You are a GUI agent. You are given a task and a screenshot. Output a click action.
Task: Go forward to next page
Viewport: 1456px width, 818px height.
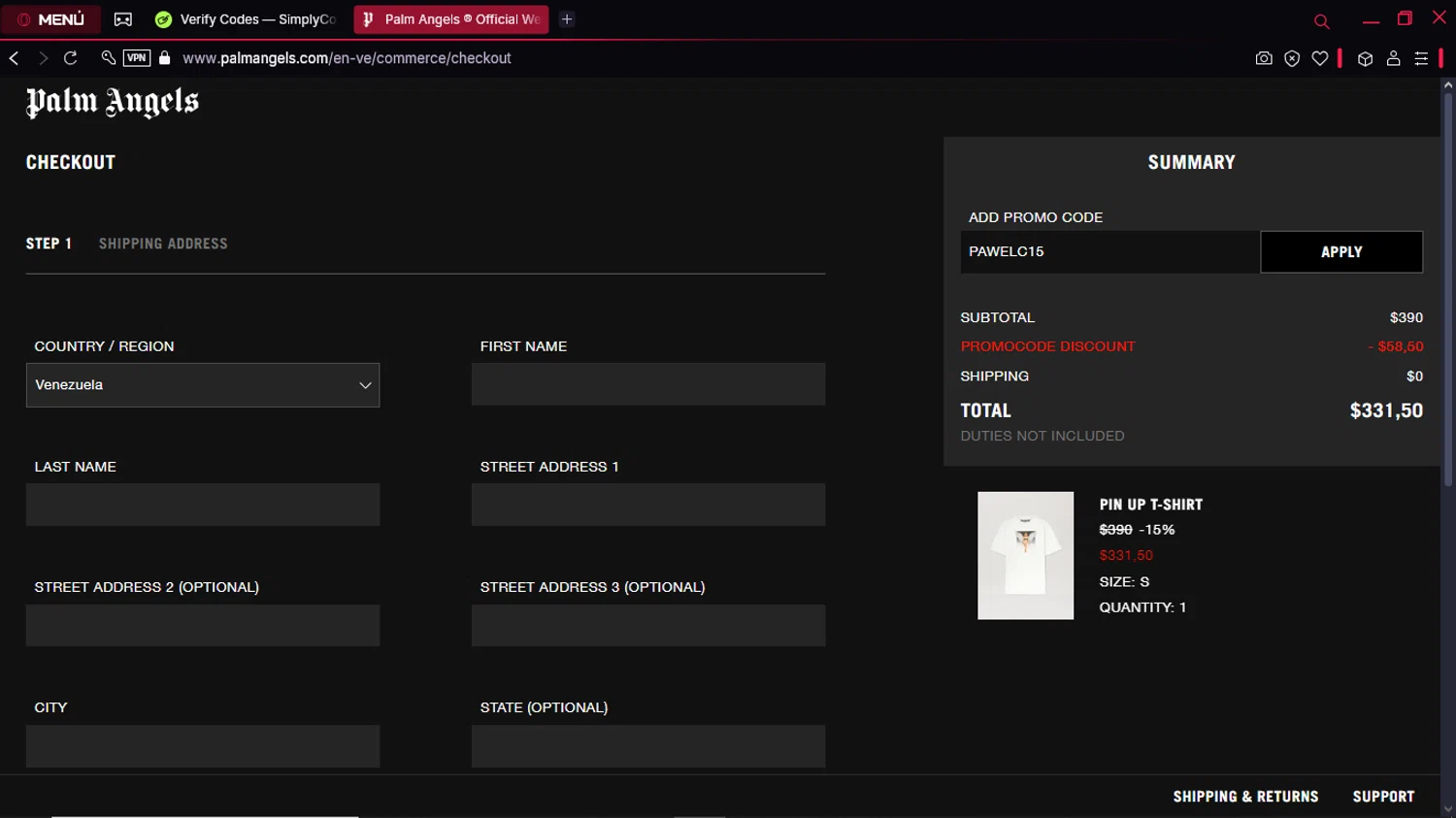pos(43,58)
